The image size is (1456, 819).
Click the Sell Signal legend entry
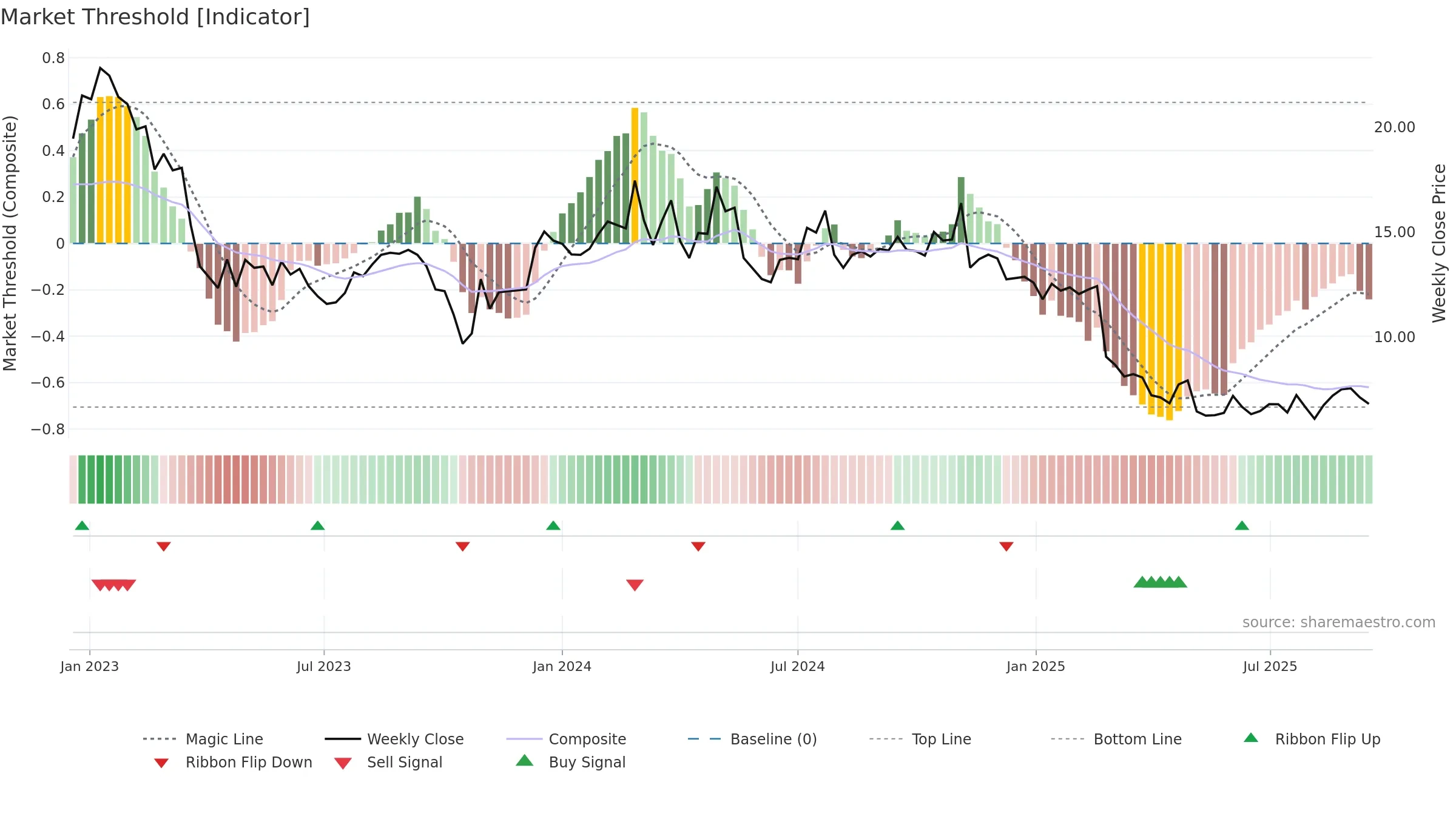pyautogui.click(x=388, y=762)
